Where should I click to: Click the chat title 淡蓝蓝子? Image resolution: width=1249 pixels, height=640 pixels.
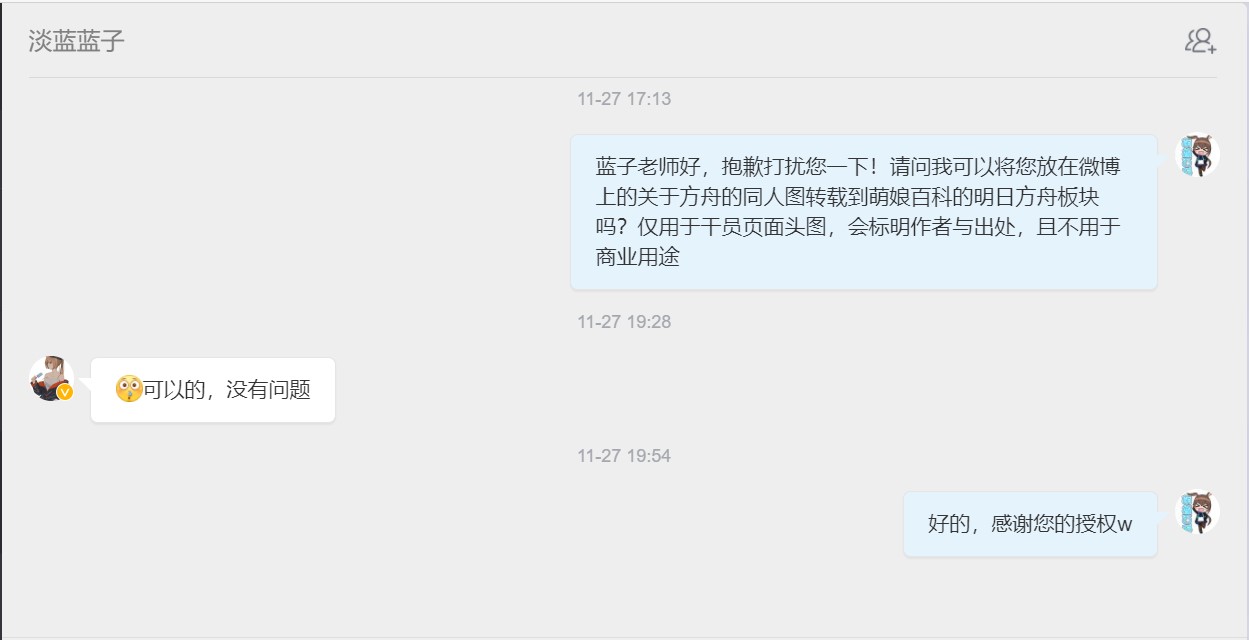pos(77,41)
